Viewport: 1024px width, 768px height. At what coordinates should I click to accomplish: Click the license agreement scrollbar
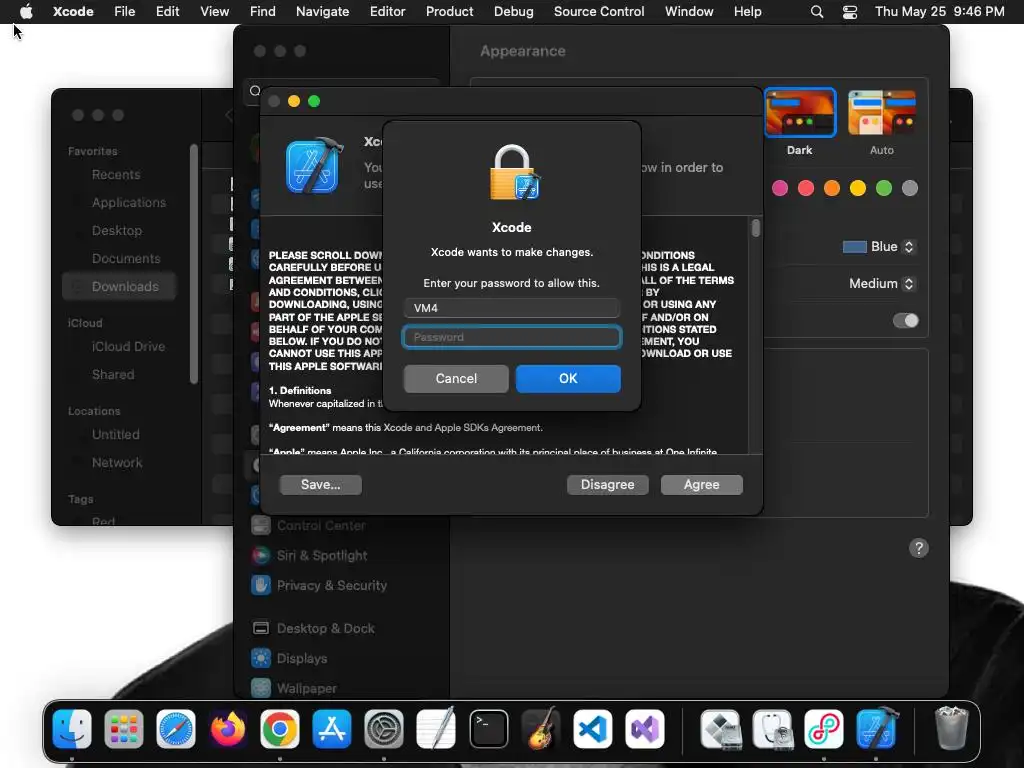(756, 228)
